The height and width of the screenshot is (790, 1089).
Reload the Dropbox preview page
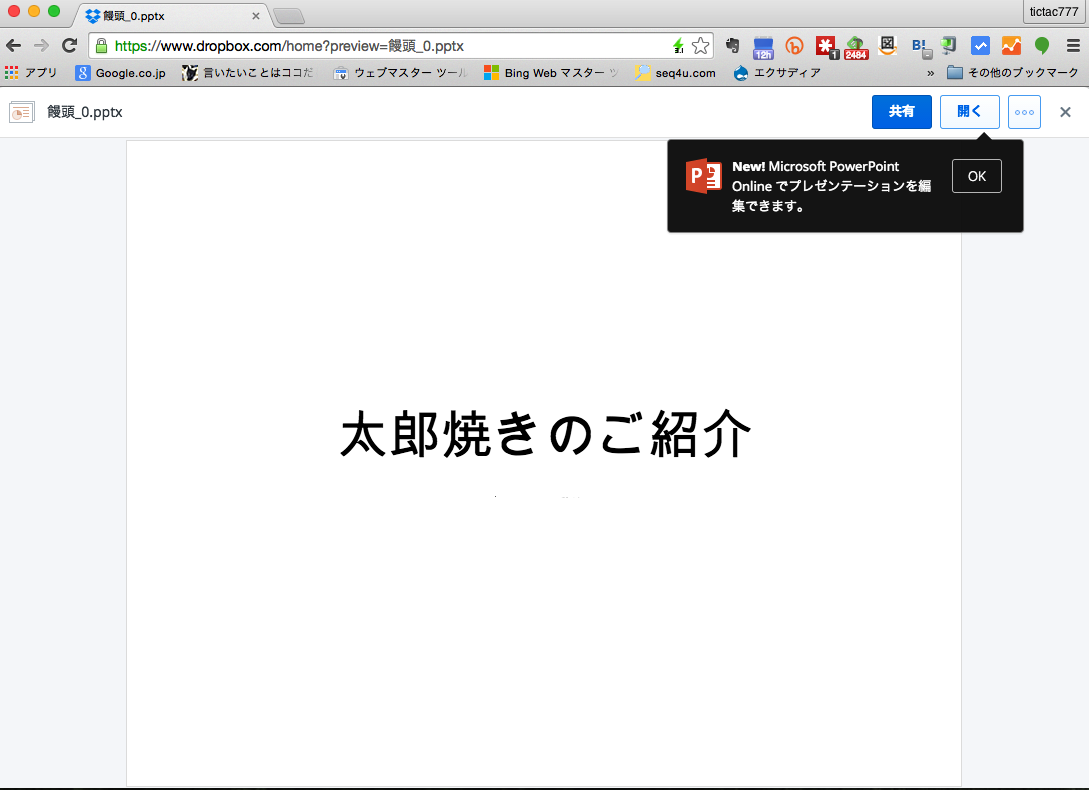69,46
